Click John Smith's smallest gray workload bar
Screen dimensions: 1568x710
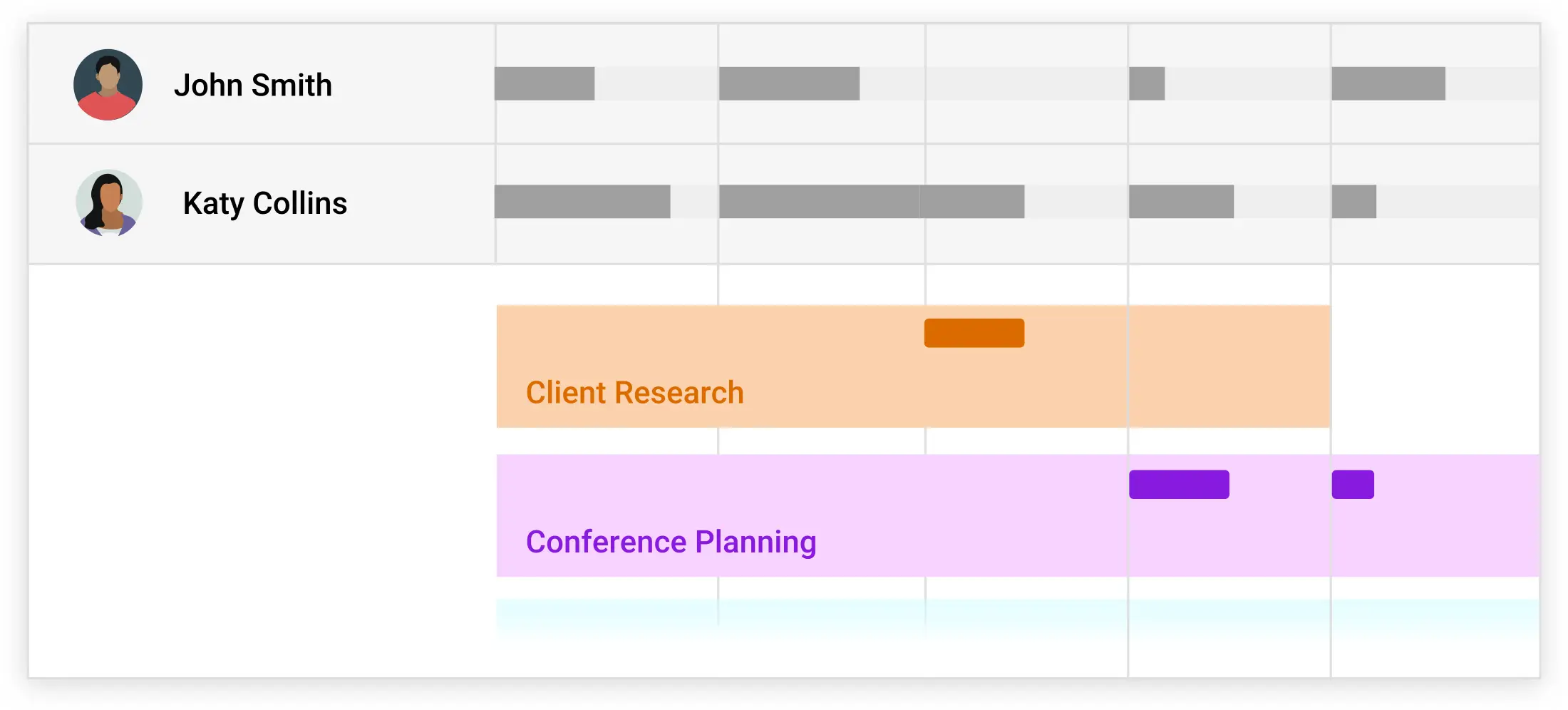1147,83
